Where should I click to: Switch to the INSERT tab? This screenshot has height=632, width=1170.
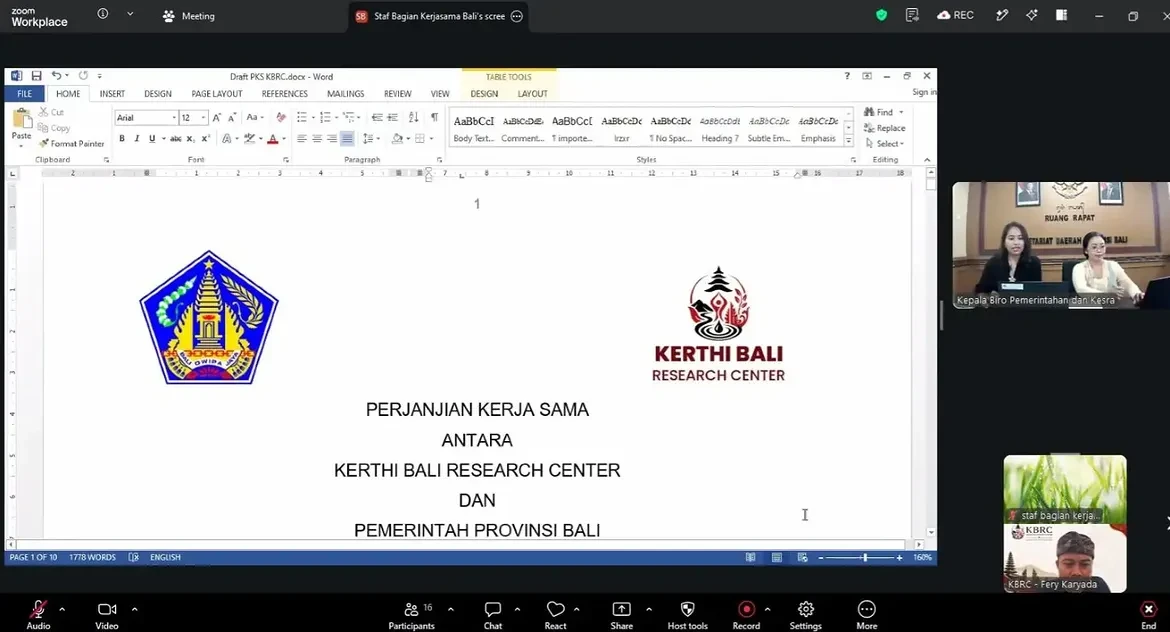click(112, 94)
